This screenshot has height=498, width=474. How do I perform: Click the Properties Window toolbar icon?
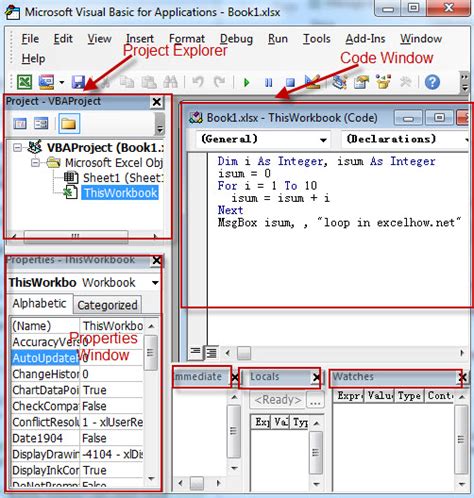(x=361, y=82)
